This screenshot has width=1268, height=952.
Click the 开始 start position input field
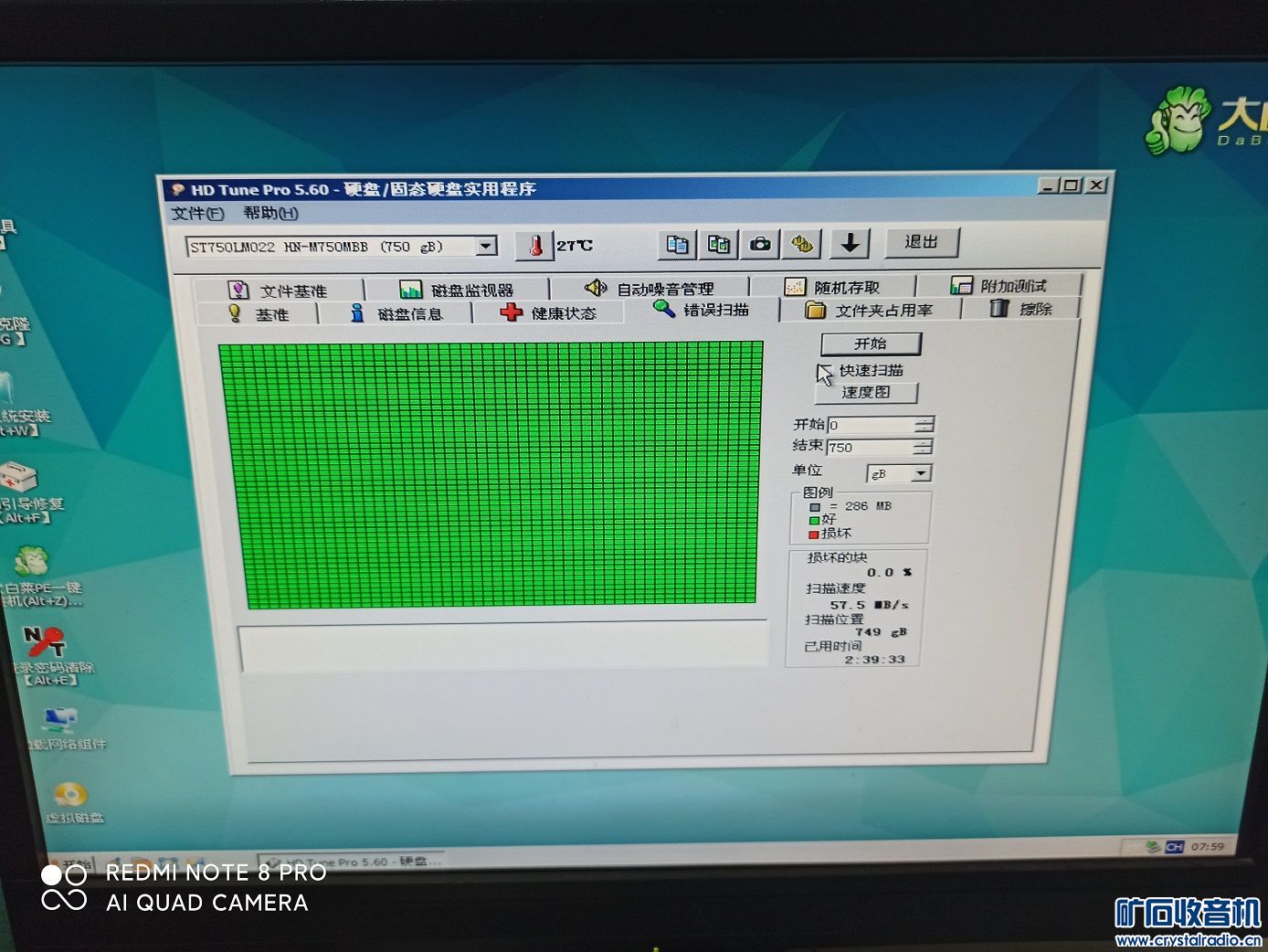coord(872,425)
